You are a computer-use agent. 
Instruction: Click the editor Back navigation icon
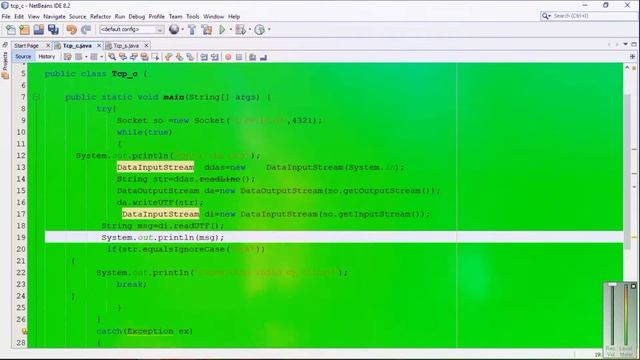[x=79, y=57]
